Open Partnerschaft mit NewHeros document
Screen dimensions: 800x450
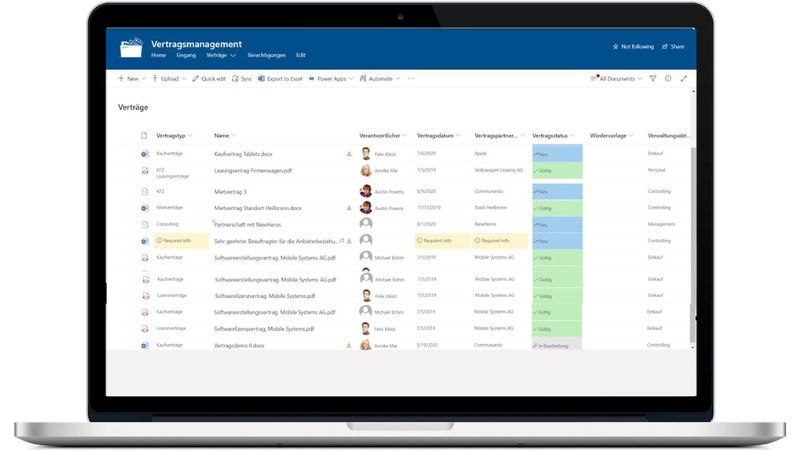247,224
